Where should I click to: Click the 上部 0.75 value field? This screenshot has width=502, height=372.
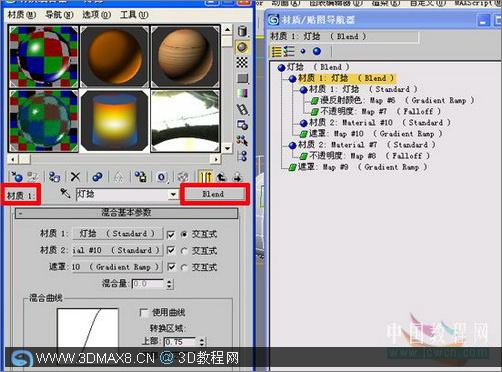tap(180, 342)
